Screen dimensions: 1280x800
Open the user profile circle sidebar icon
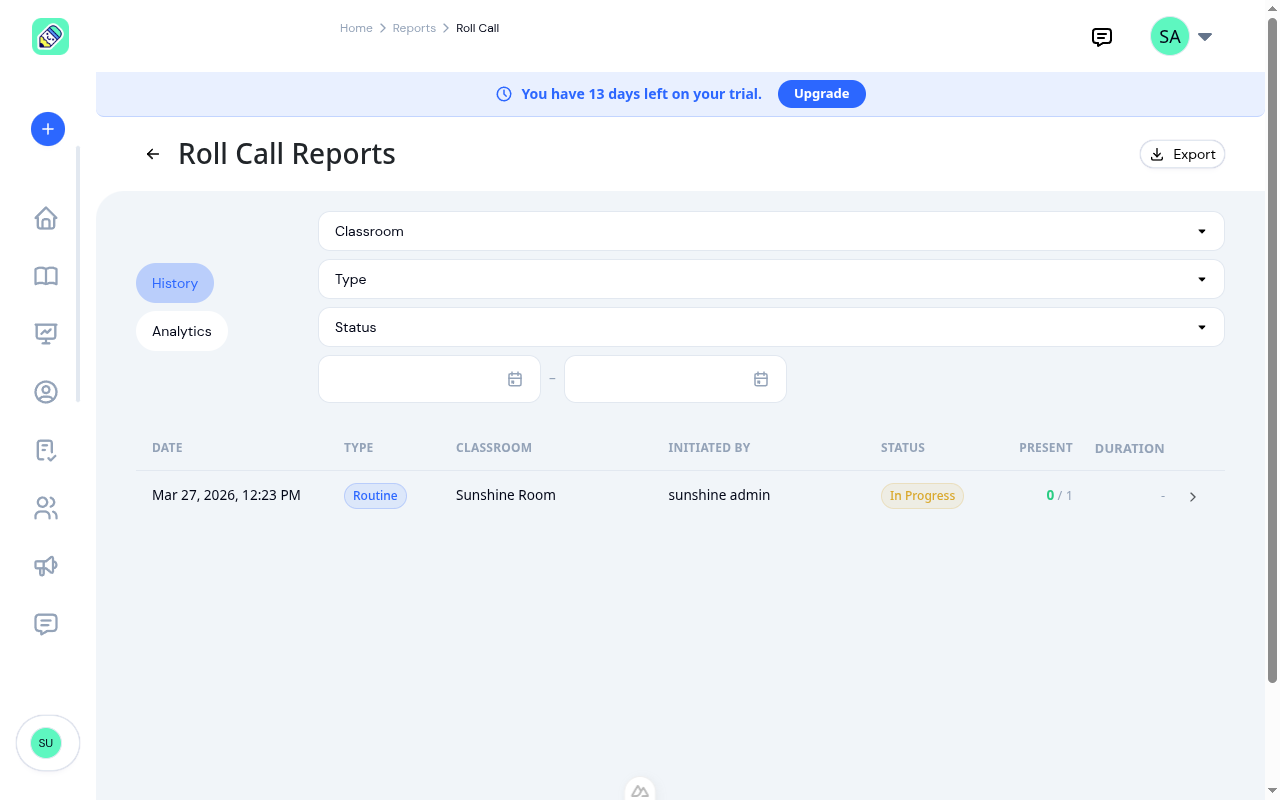pos(46,392)
